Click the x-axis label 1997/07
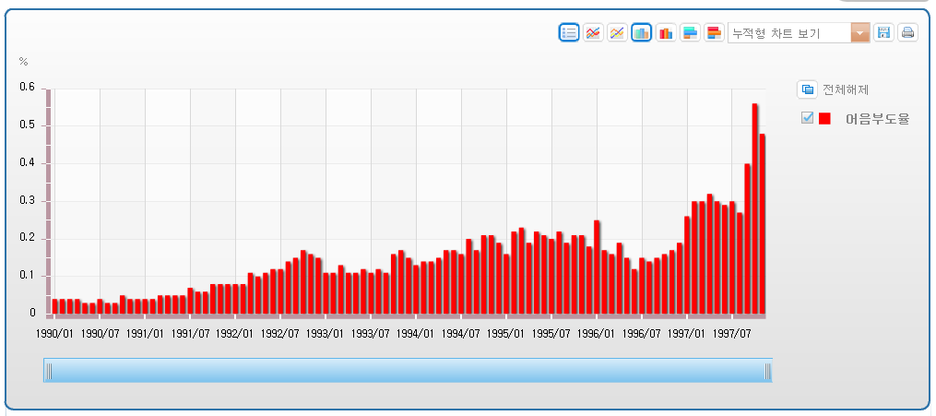Image resolution: width=936 pixels, height=416 pixels. 732,332
